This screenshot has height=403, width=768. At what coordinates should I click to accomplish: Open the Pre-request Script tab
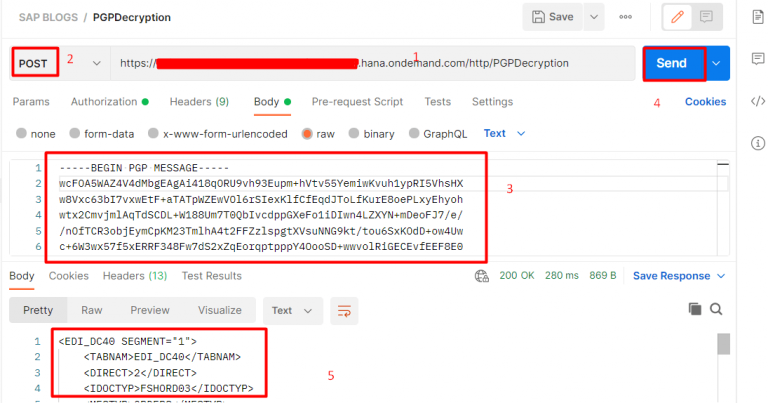pos(357,101)
